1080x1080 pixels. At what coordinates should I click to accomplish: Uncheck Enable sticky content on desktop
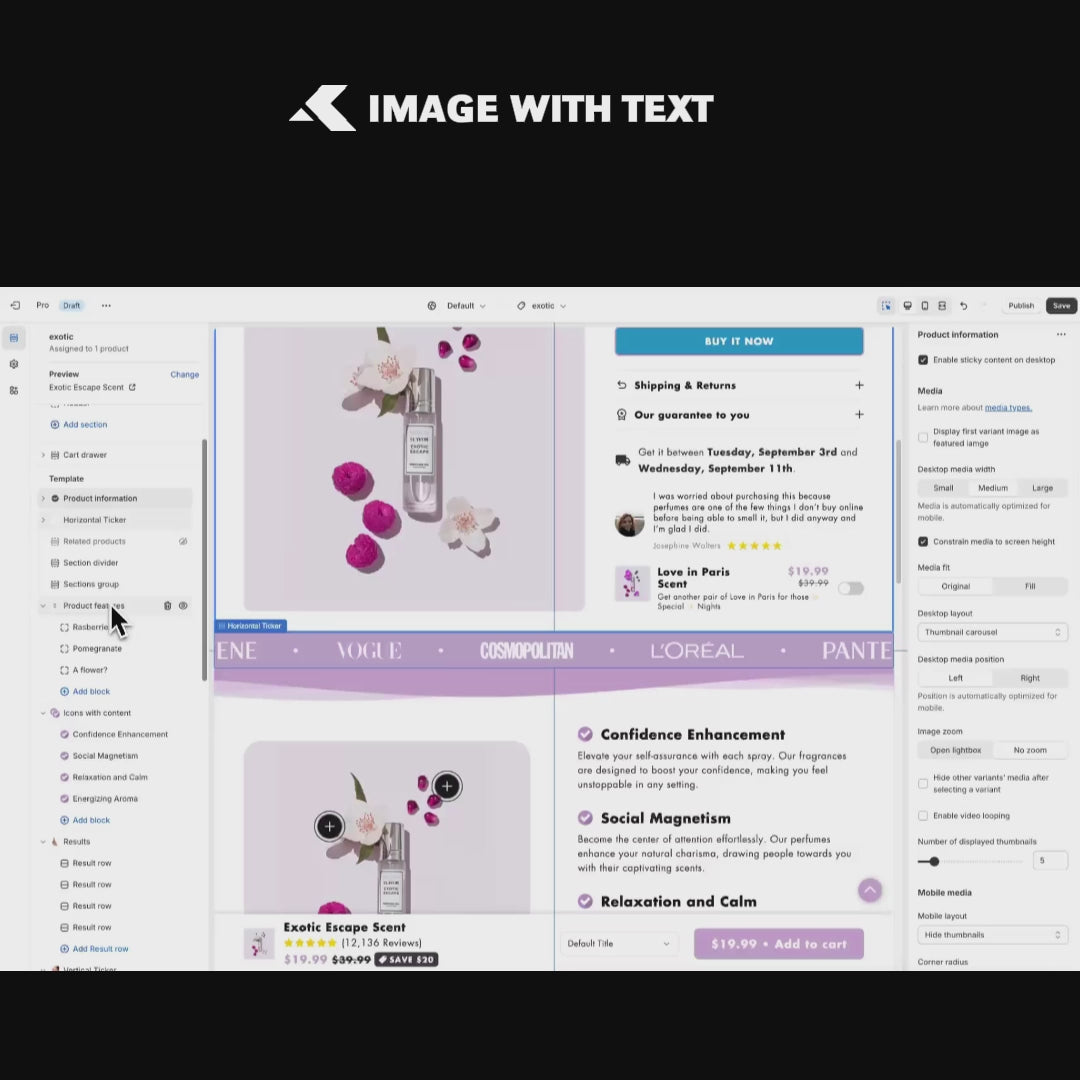click(x=923, y=360)
